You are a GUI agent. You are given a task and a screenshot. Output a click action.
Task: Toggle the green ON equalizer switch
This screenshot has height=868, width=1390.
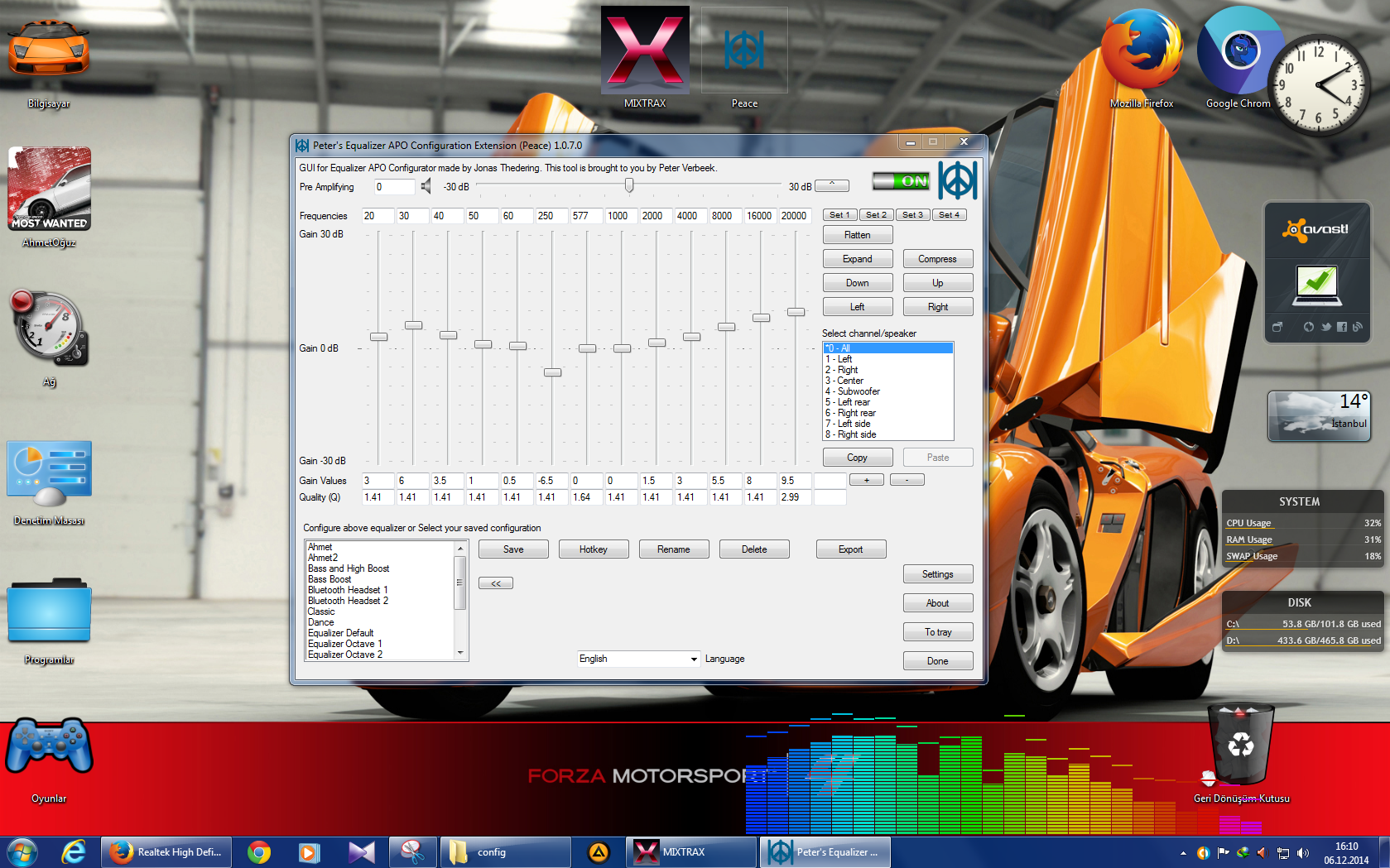[x=901, y=181]
